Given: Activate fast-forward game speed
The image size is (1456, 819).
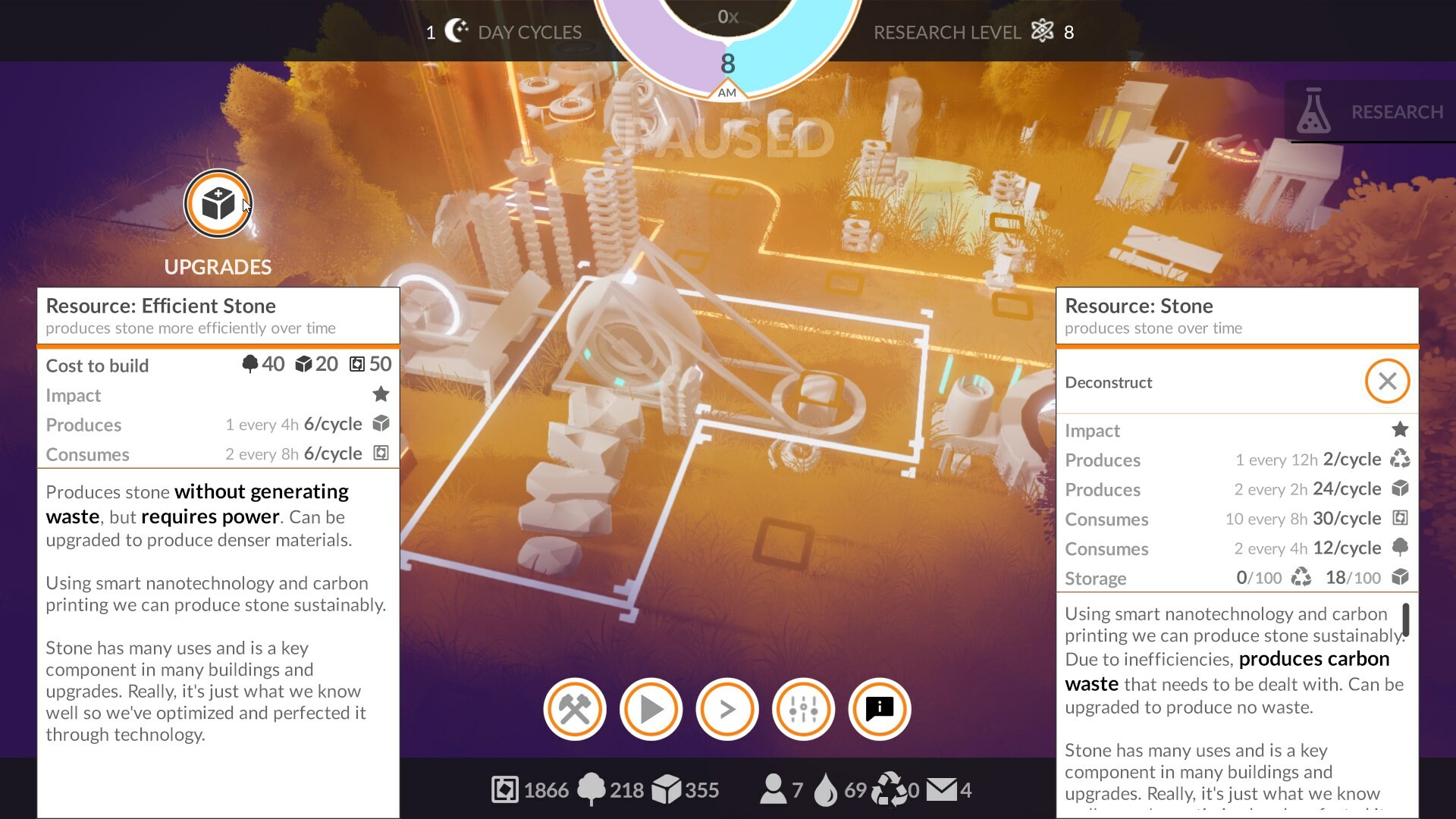Looking at the screenshot, I should [726, 708].
